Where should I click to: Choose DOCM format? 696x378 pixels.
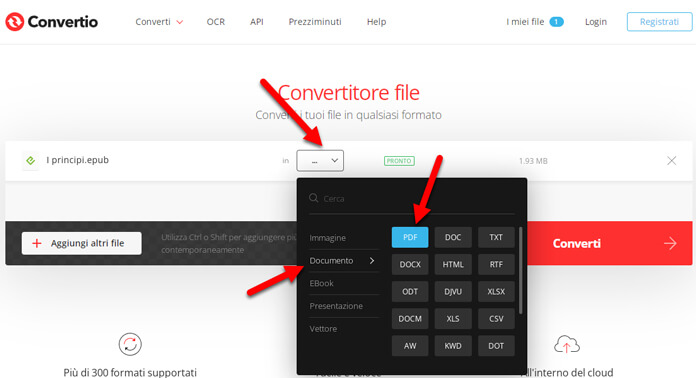(x=410, y=319)
